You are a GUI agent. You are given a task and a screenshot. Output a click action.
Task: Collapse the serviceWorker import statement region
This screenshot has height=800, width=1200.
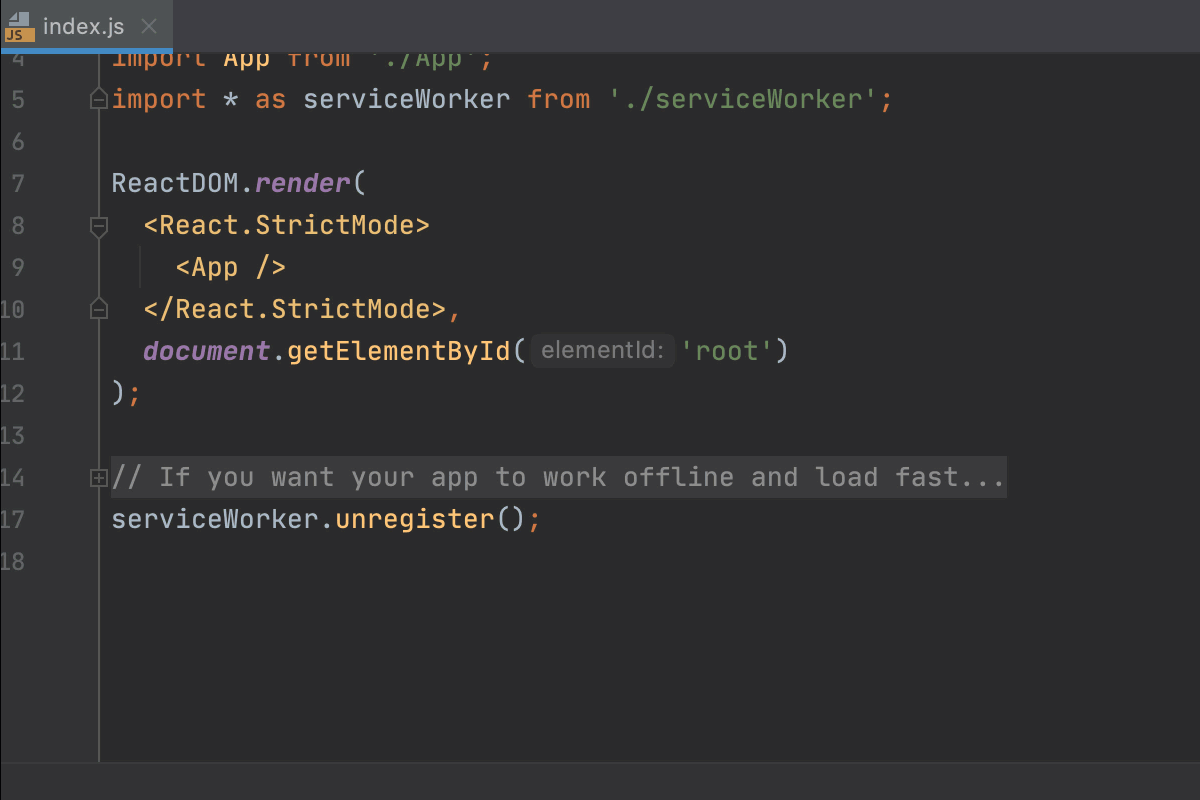tap(98, 99)
